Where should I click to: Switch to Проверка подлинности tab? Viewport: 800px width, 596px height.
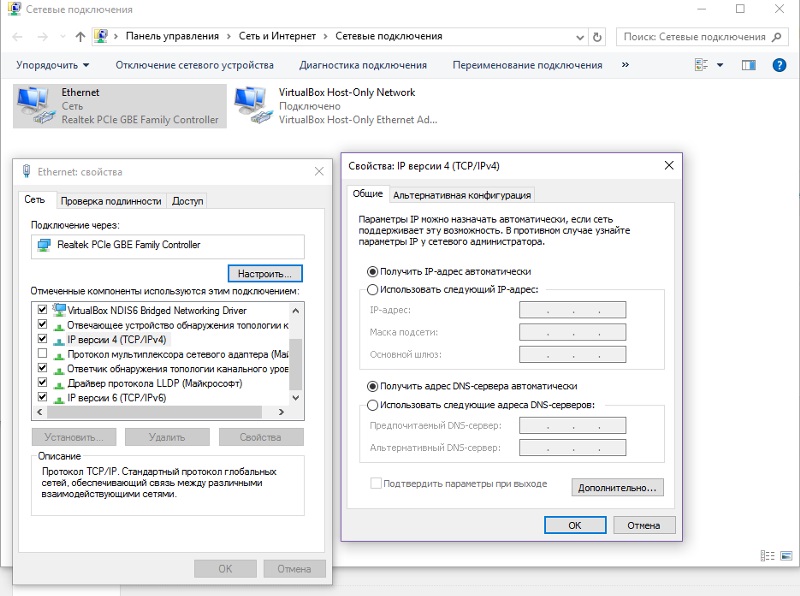111,201
